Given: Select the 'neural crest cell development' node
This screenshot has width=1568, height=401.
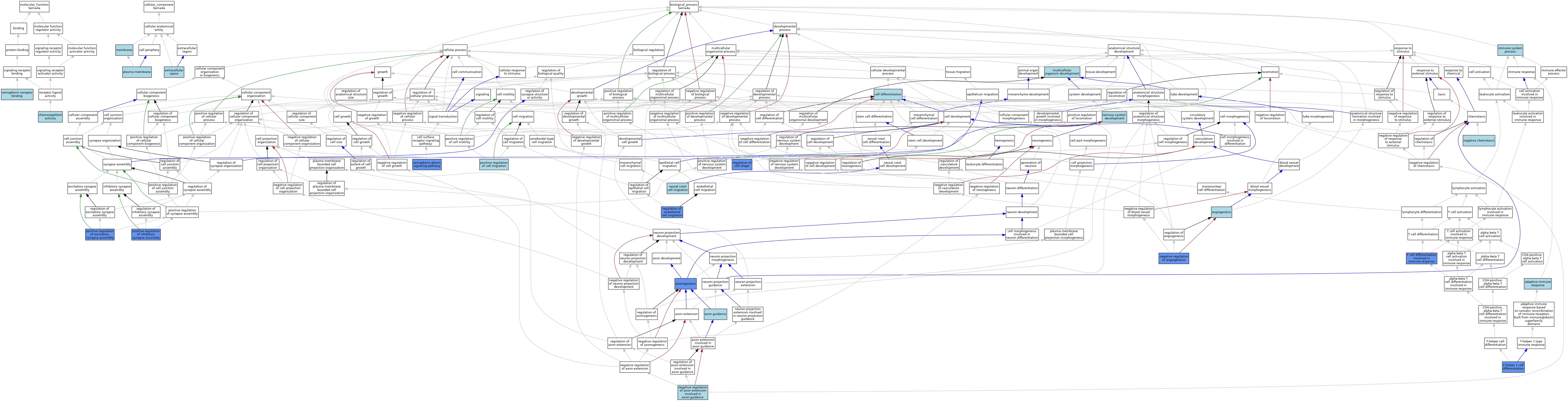Looking at the screenshot, I should pos(892,164).
